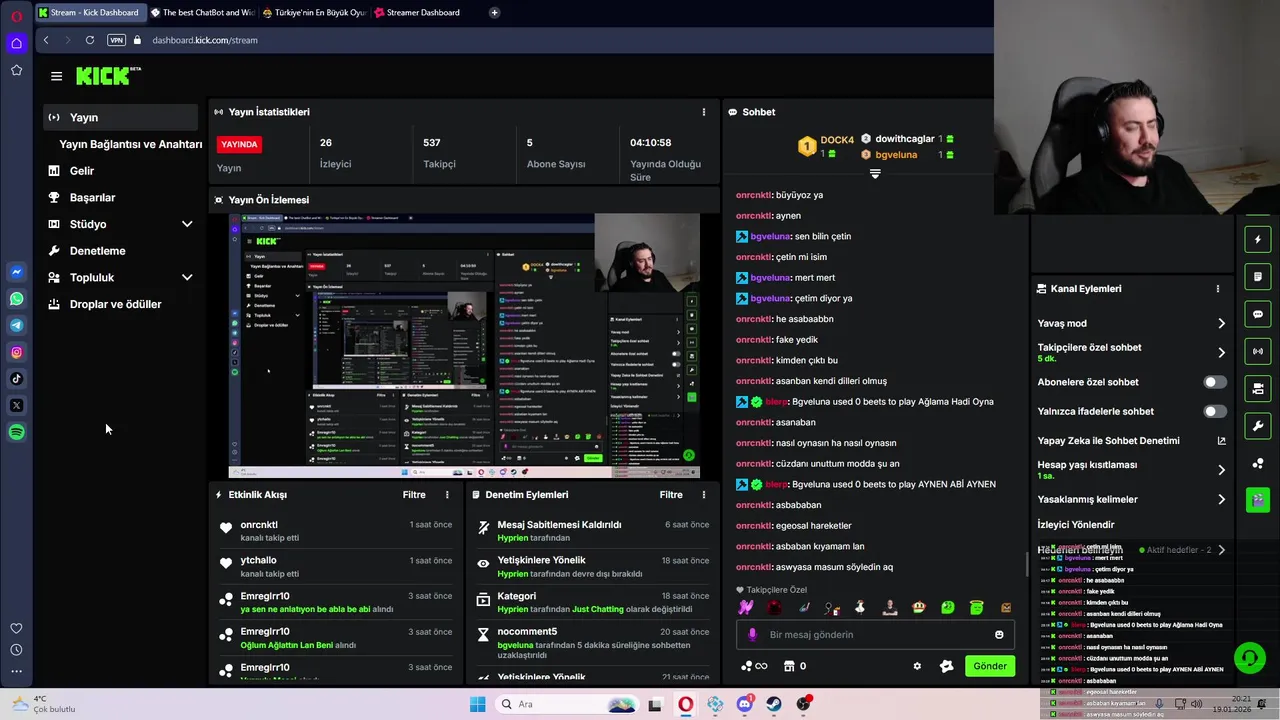Open Başarılar in left navigation
This screenshot has width=1280, height=720.
[120, 198]
